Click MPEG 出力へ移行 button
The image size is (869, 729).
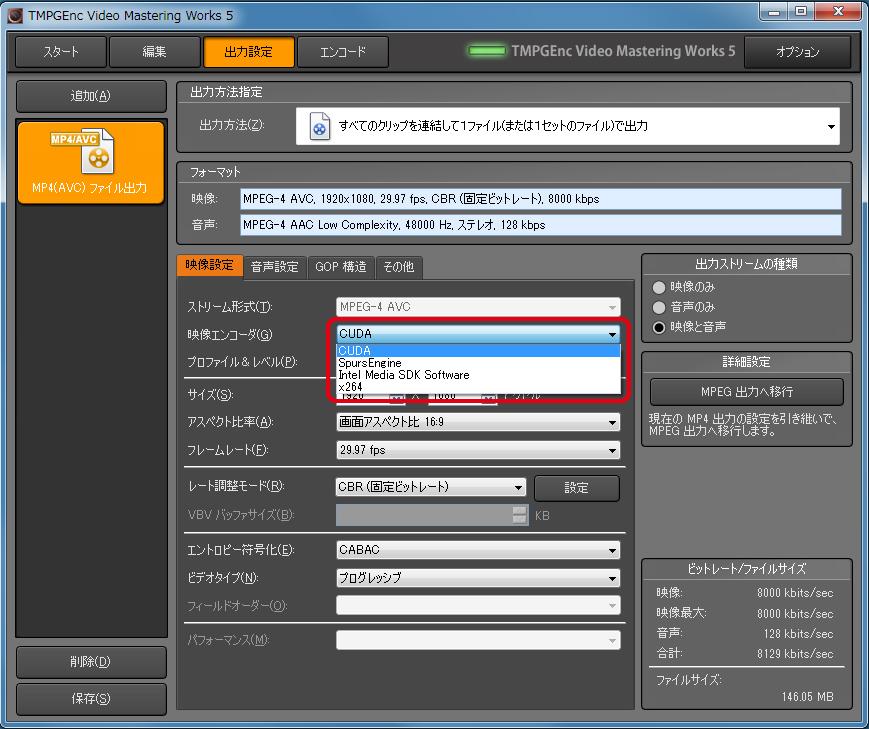click(x=747, y=392)
